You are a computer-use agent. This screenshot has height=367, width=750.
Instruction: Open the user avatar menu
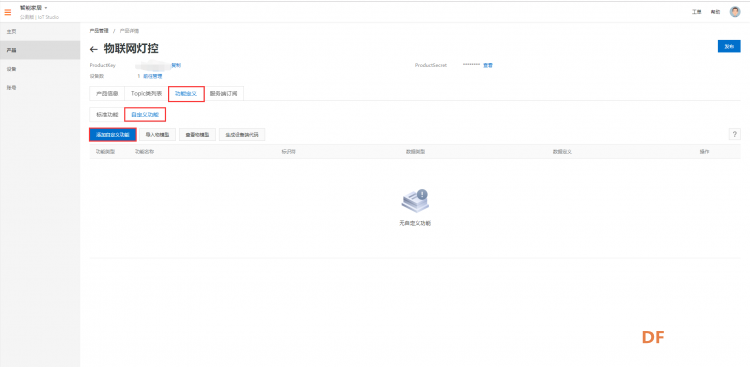(735, 12)
